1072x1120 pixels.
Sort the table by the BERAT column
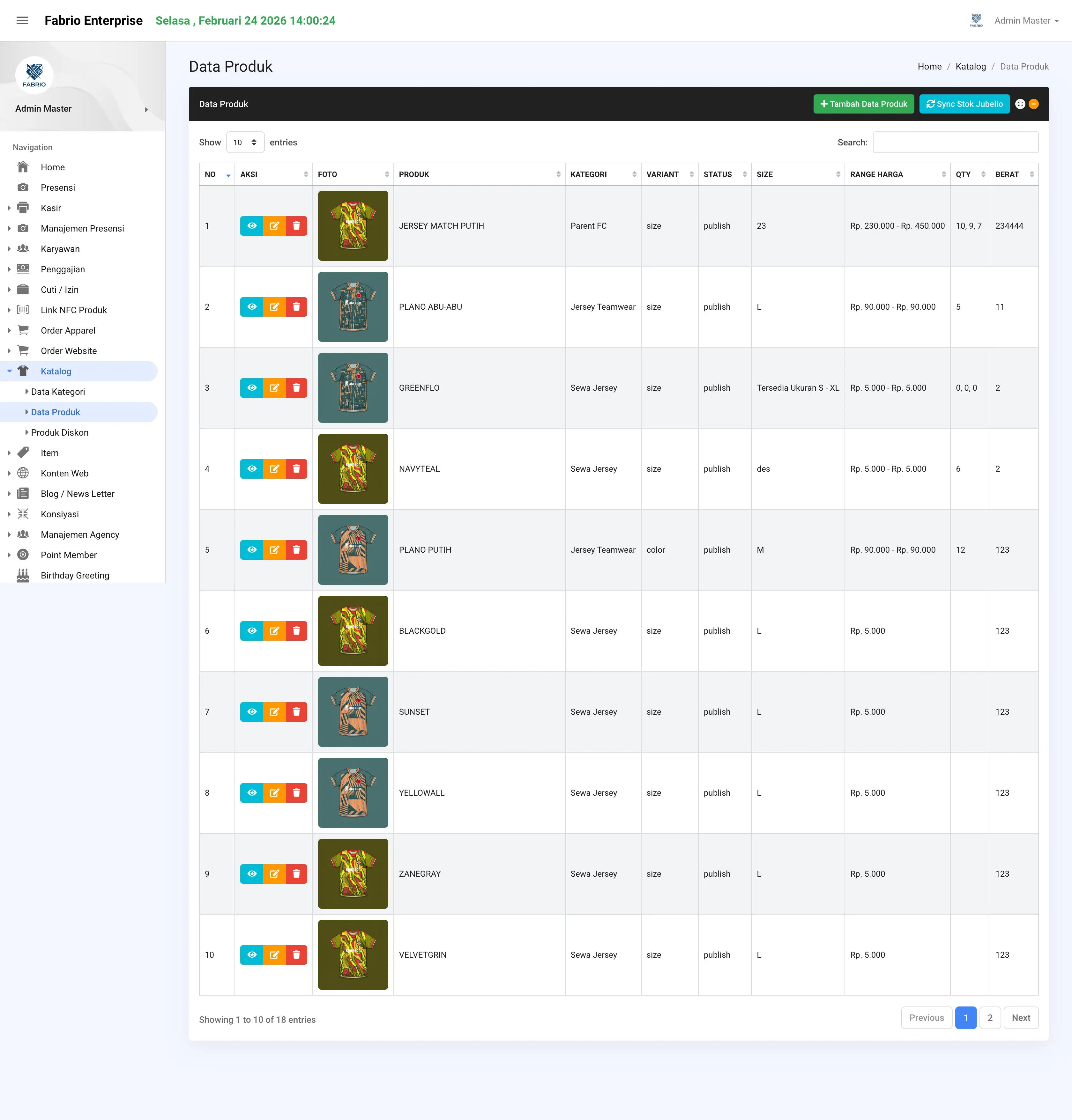tap(1014, 174)
